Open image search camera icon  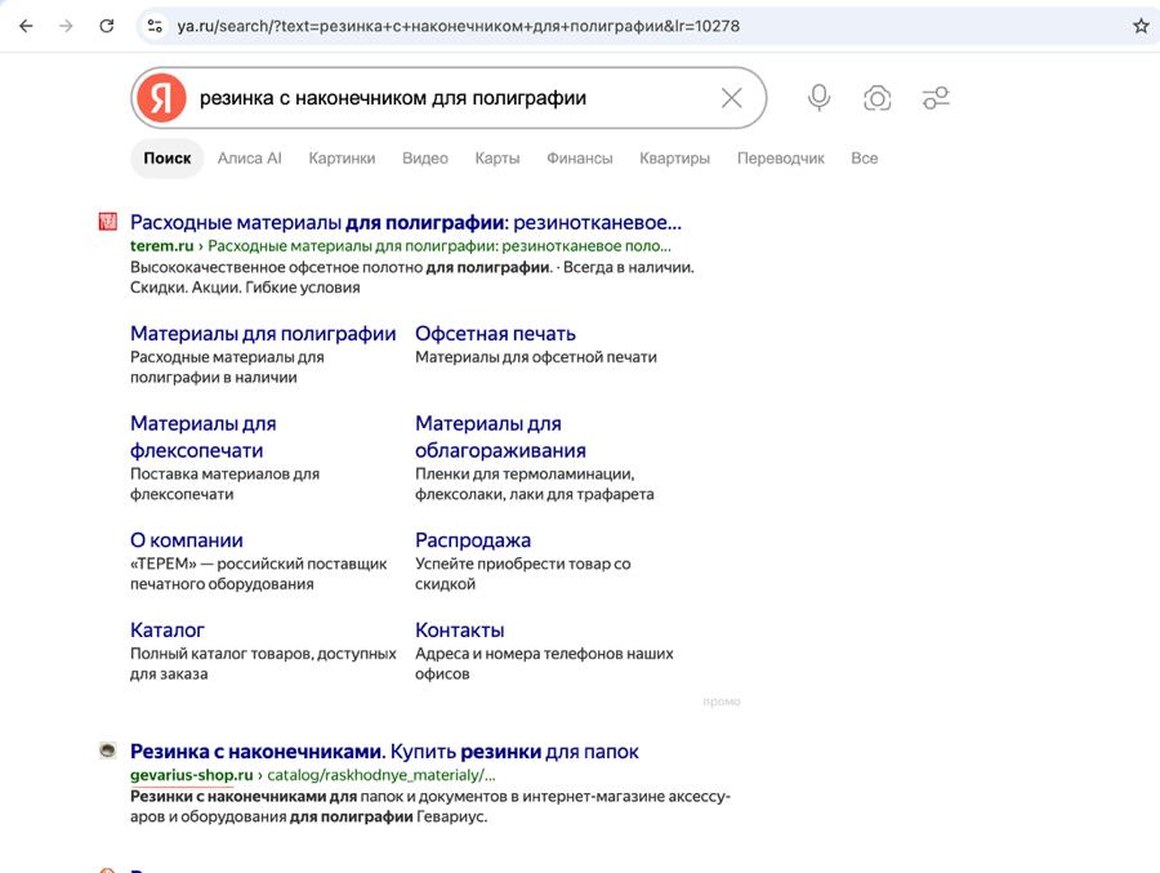(877, 98)
